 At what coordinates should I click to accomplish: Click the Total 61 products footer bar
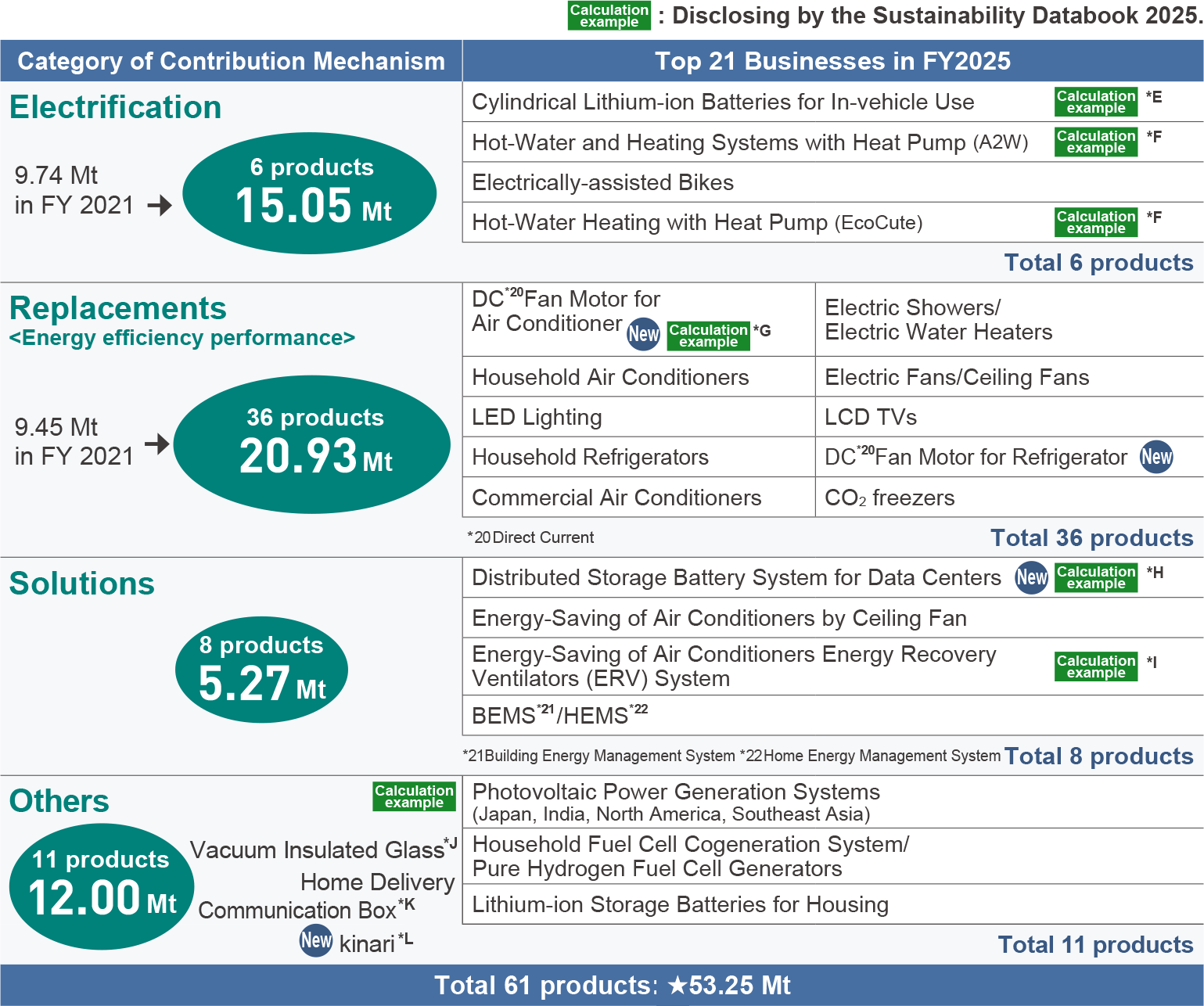(x=602, y=985)
